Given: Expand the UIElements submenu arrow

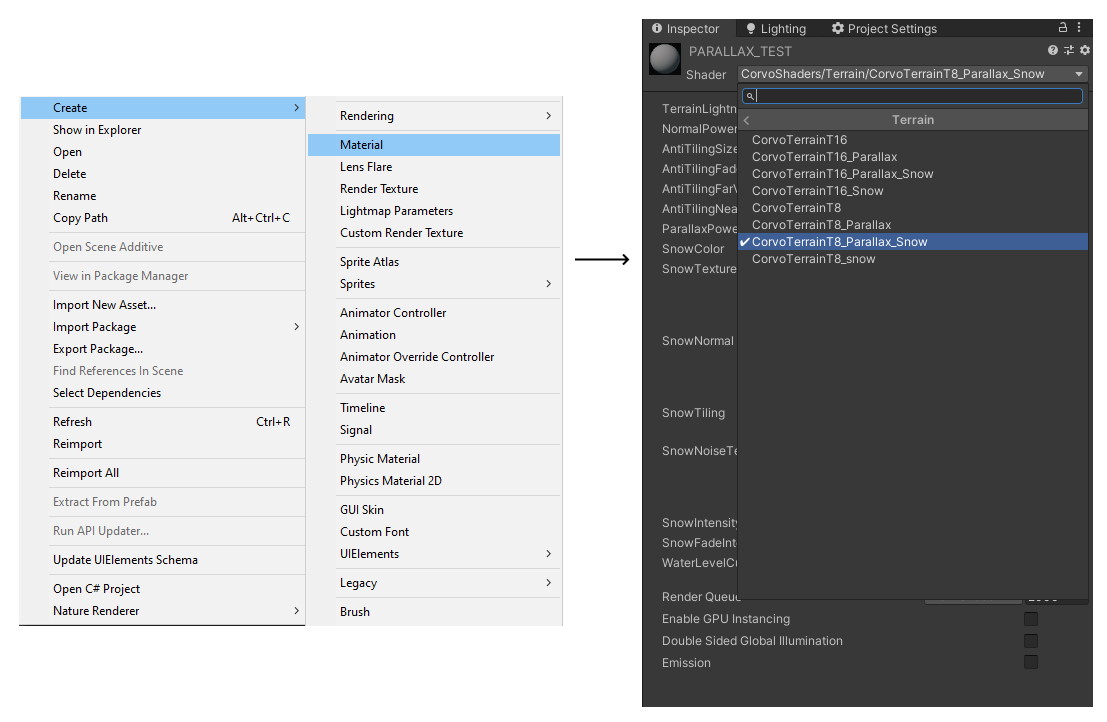Looking at the screenshot, I should [549, 554].
